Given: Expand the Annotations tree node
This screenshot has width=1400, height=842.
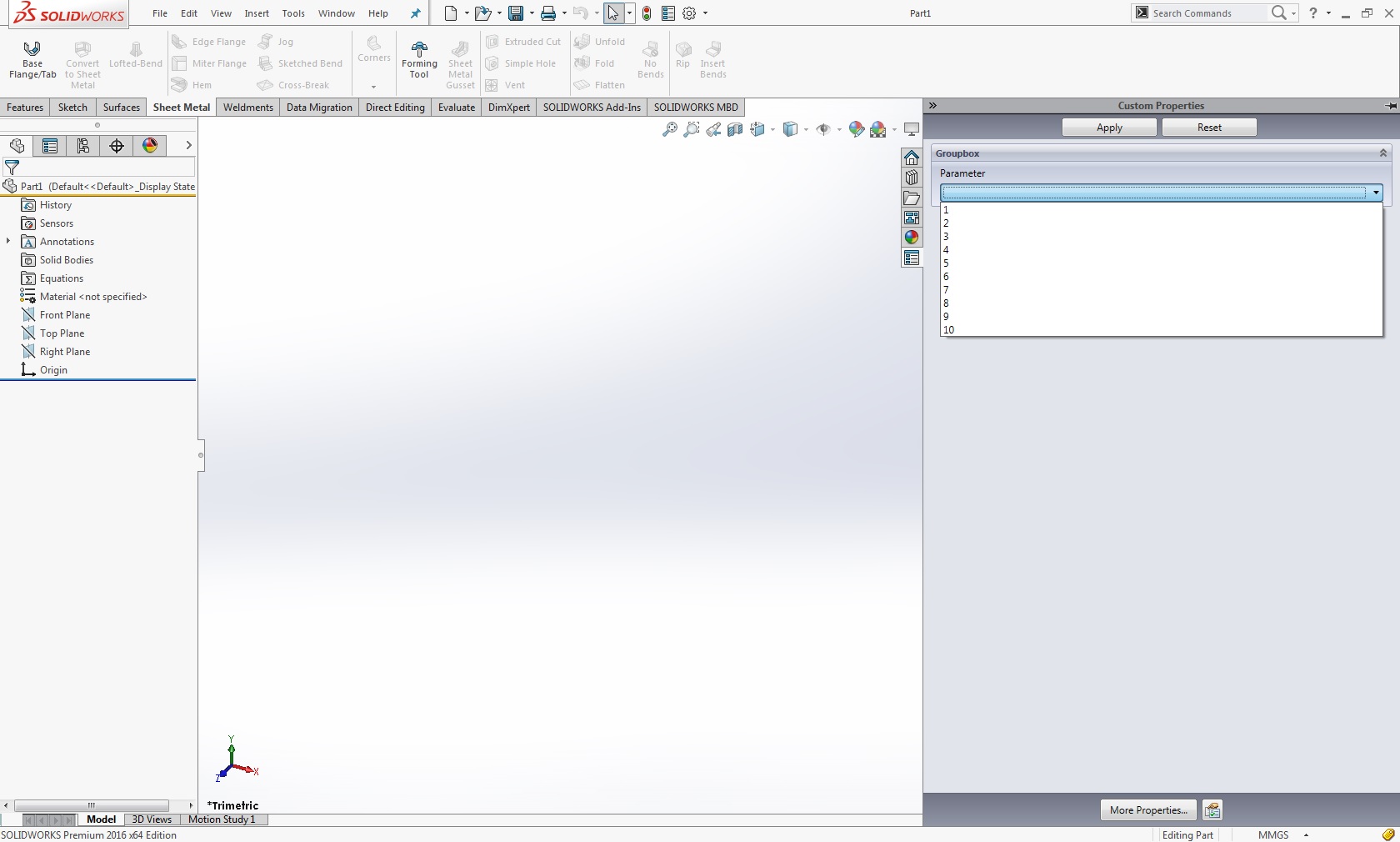Looking at the screenshot, I should (x=8, y=242).
